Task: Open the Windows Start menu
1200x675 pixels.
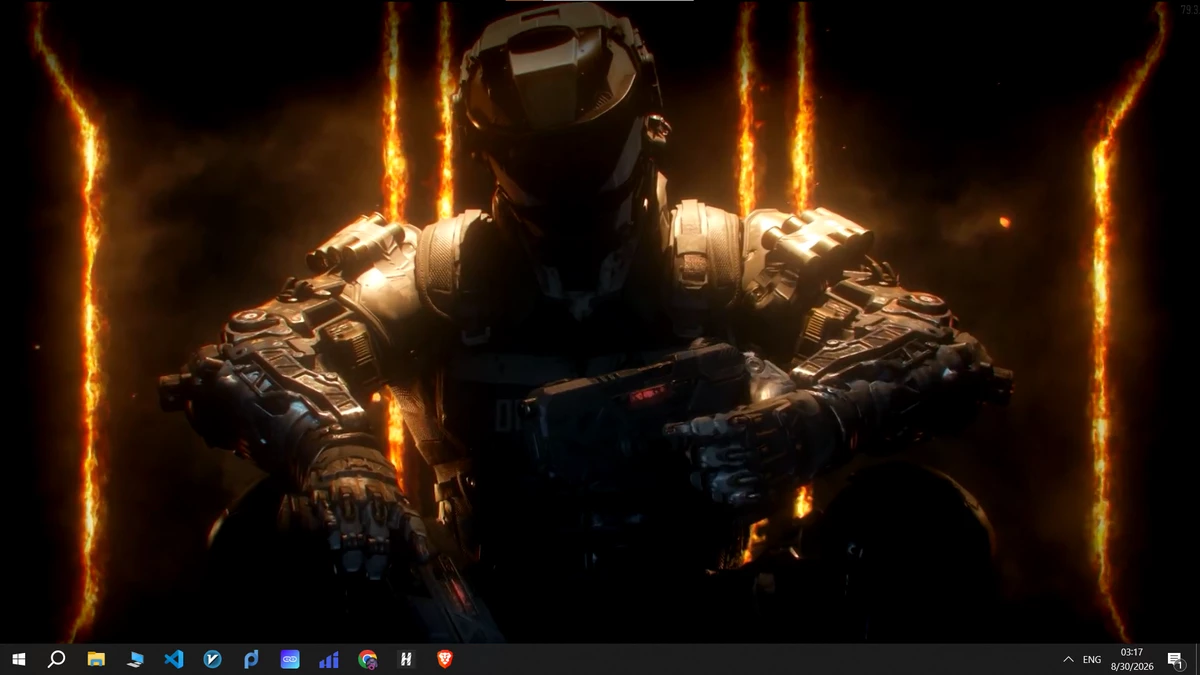Action: click(x=18, y=659)
